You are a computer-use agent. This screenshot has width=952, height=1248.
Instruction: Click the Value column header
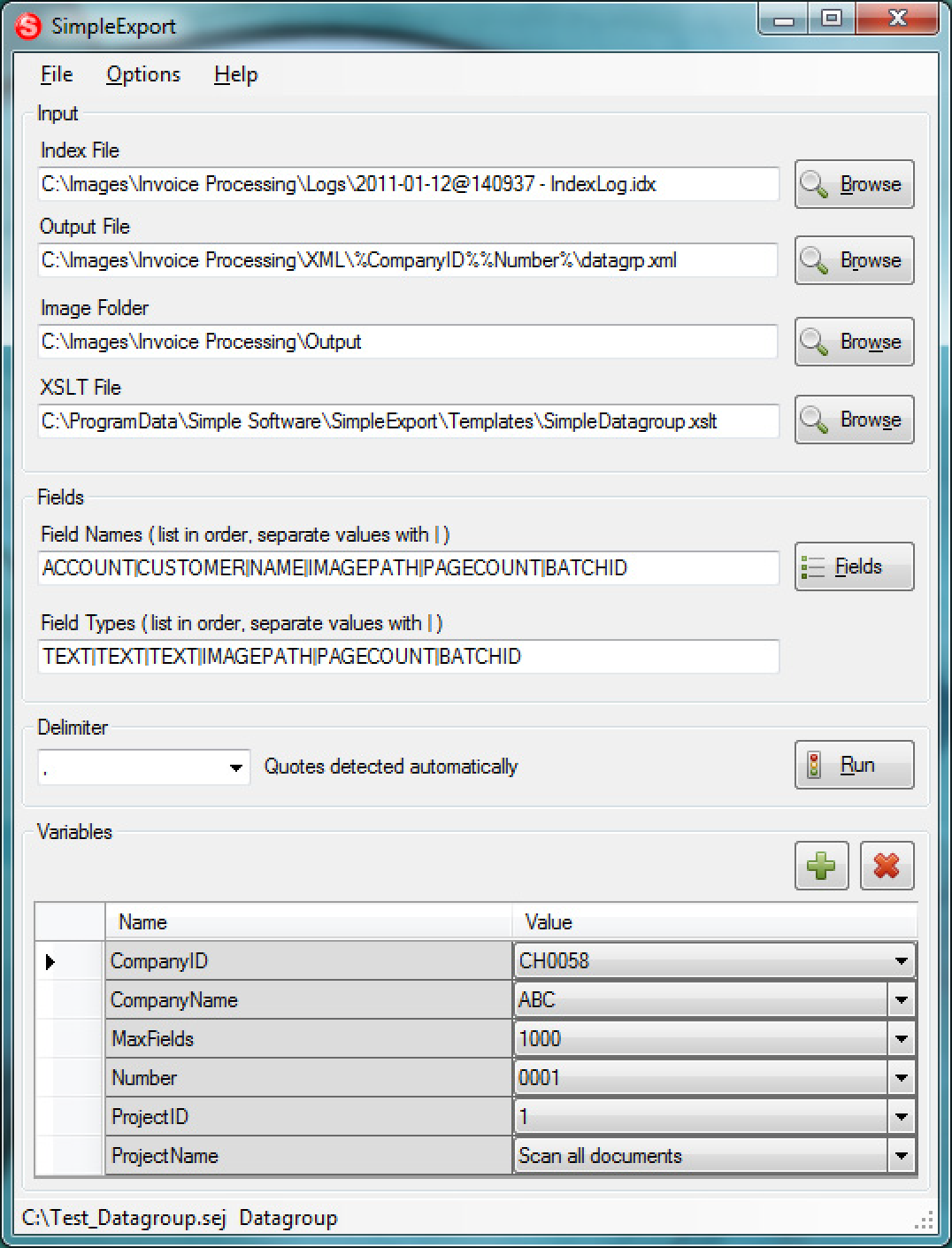[x=715, y=922]
